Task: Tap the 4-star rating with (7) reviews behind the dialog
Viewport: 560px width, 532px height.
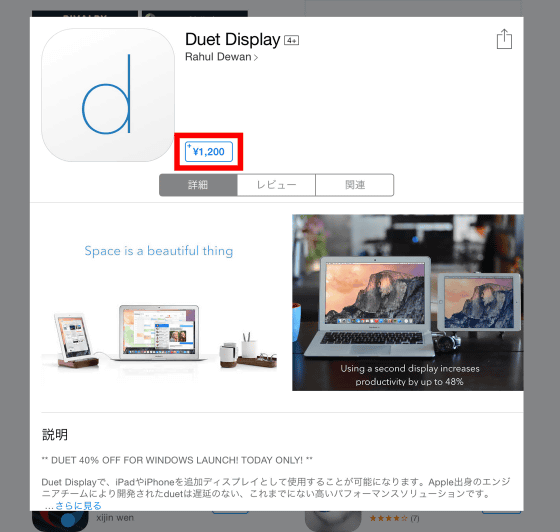Action: 394,518
